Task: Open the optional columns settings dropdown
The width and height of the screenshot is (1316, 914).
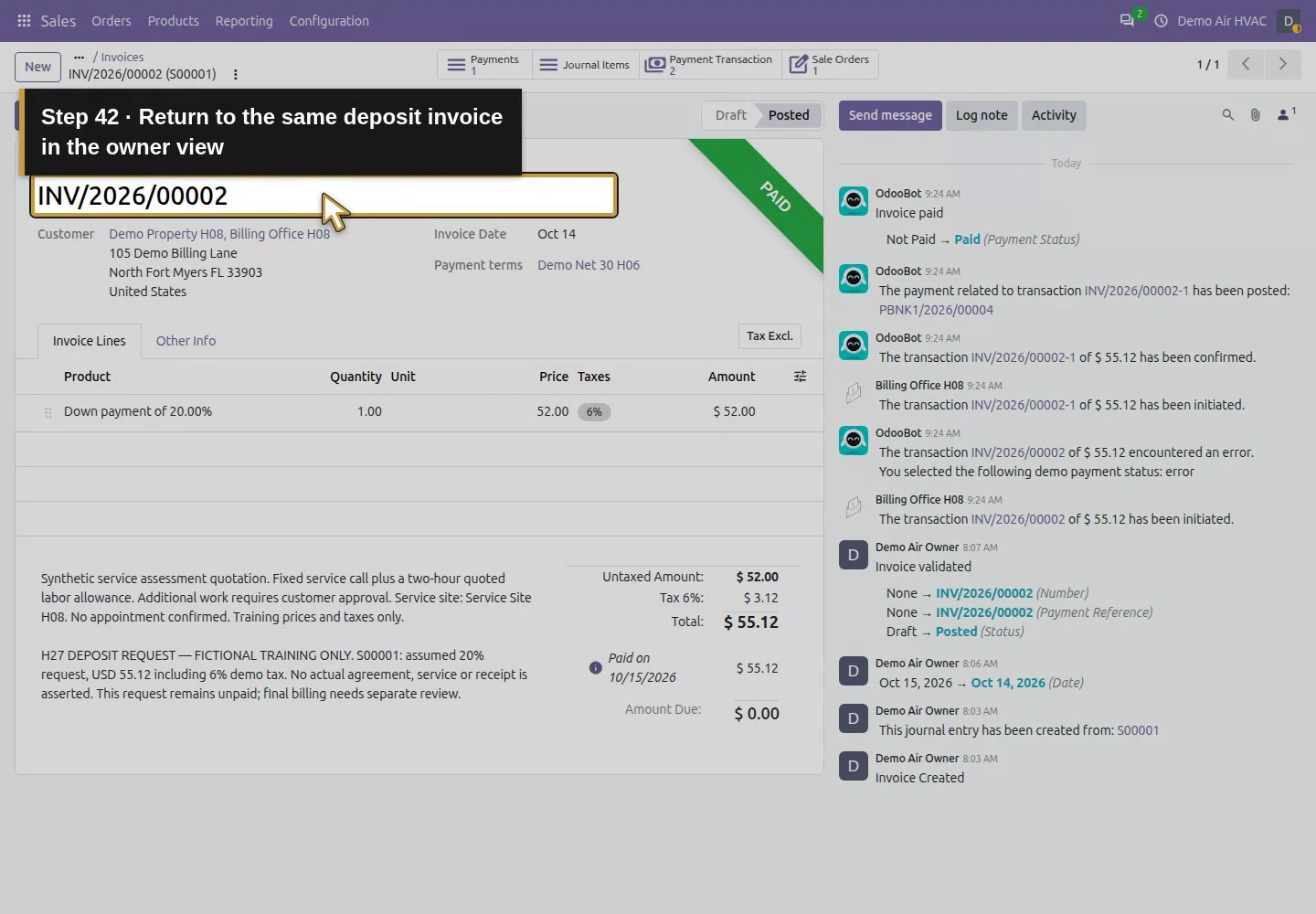Action: click(x=800, y=377)
